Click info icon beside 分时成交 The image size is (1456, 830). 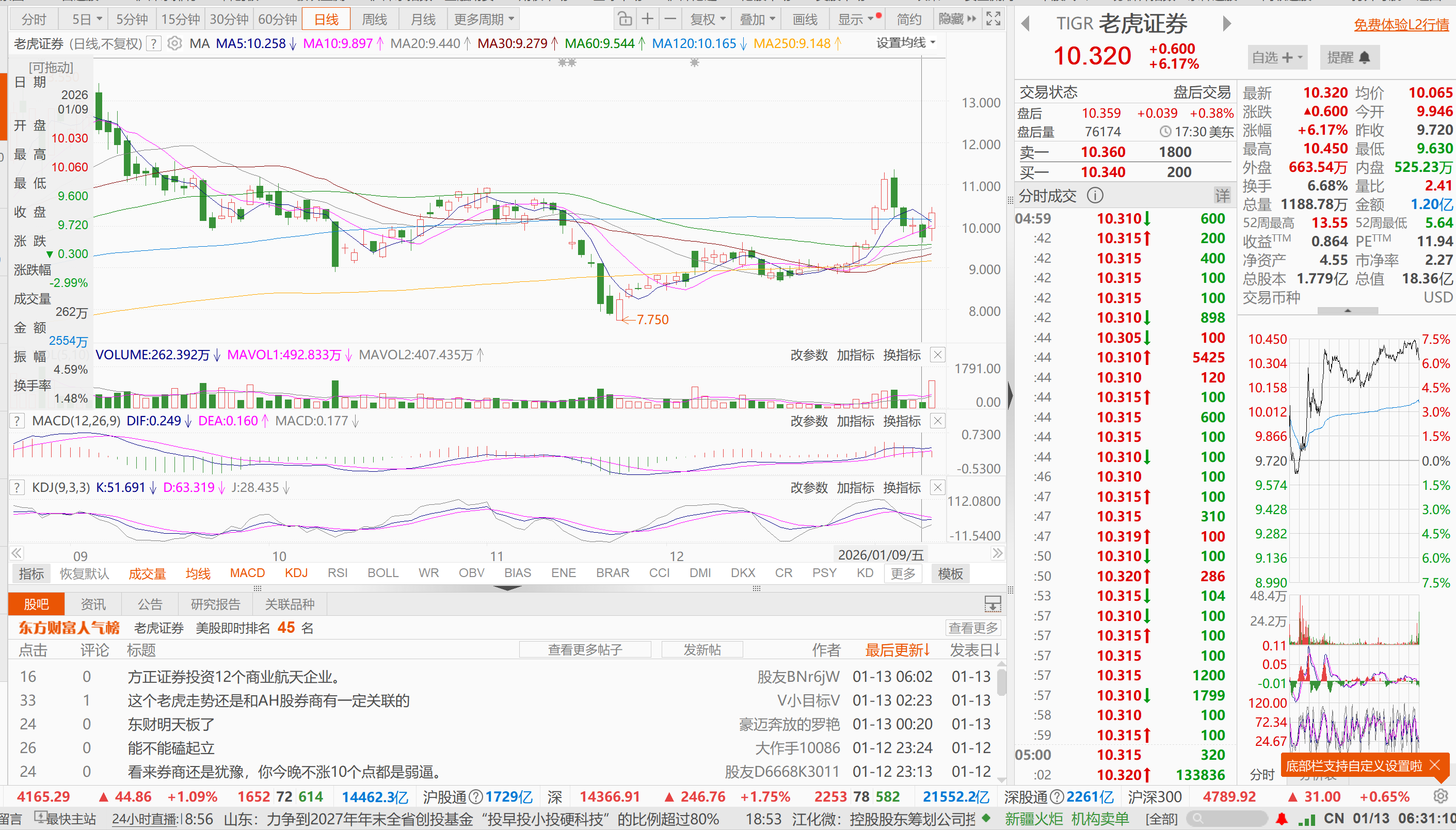pos(1095,196)
